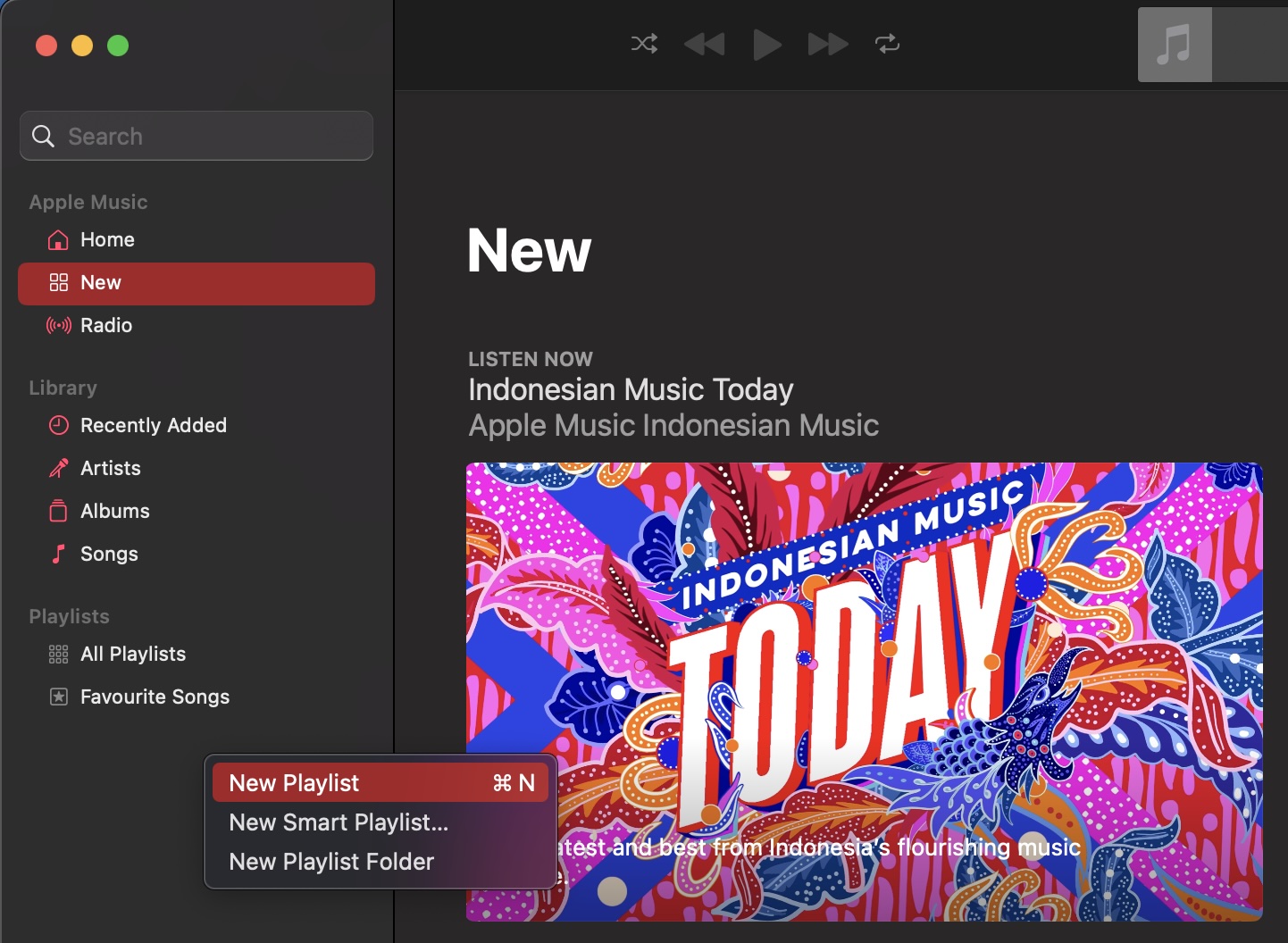Click the All Playlists grid icon

(x=58, y=654)
